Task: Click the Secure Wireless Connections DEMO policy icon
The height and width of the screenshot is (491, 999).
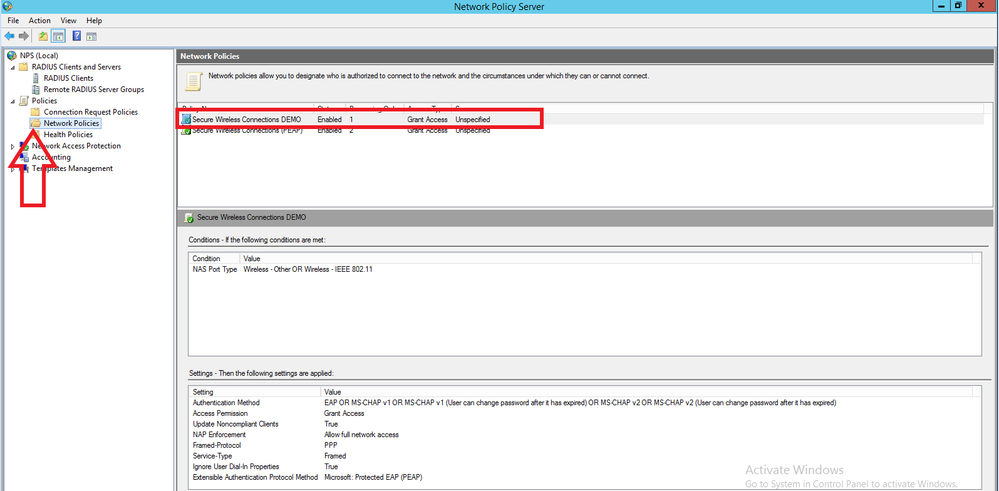Action: tap(186, 120)
